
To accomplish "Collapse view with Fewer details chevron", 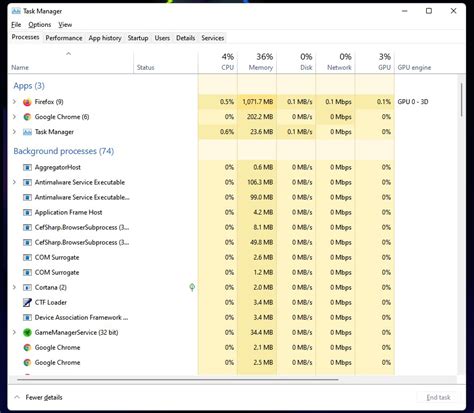I will pos(17,397).
